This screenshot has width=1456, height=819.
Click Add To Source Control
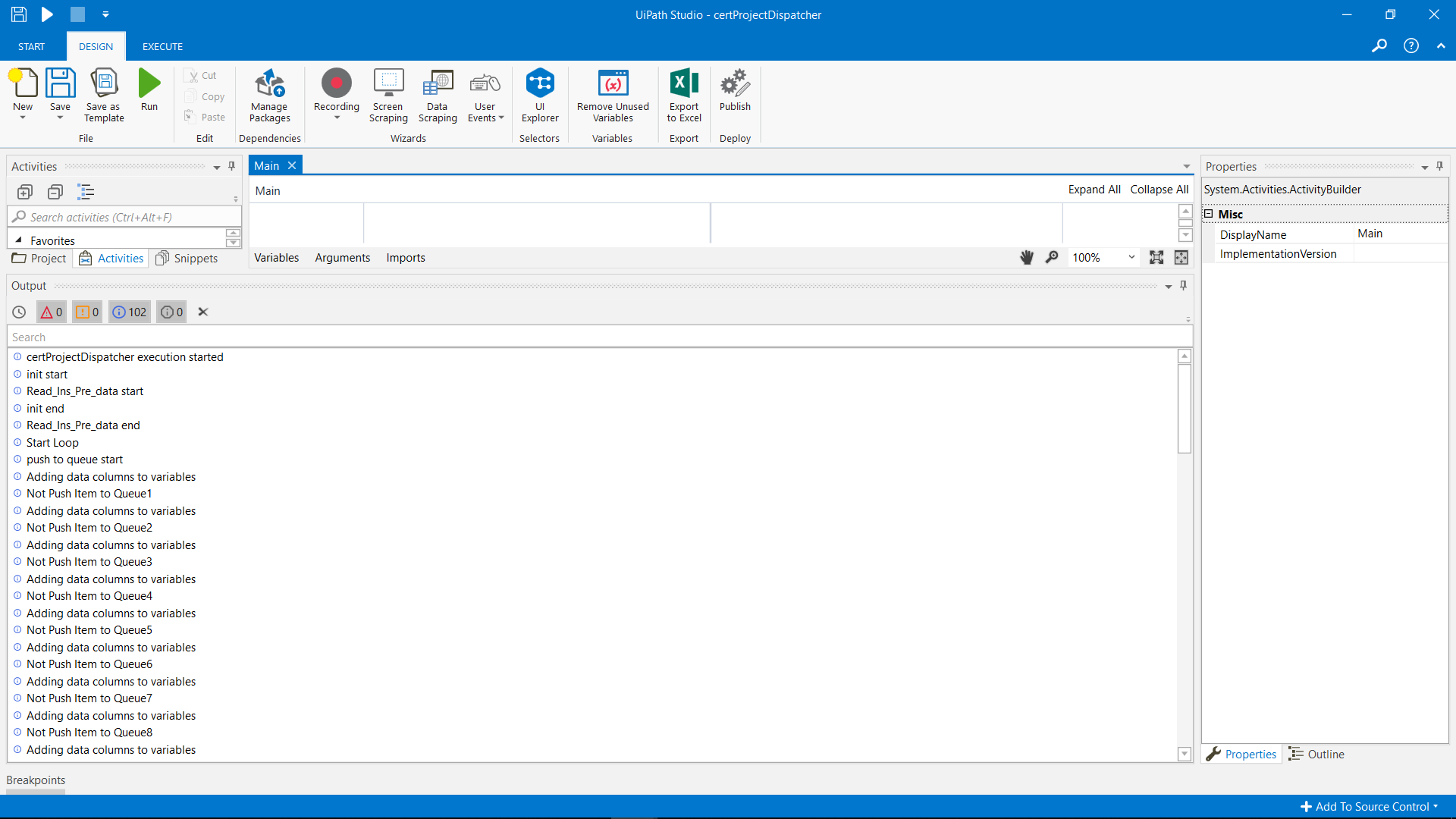coord(1370,807)
